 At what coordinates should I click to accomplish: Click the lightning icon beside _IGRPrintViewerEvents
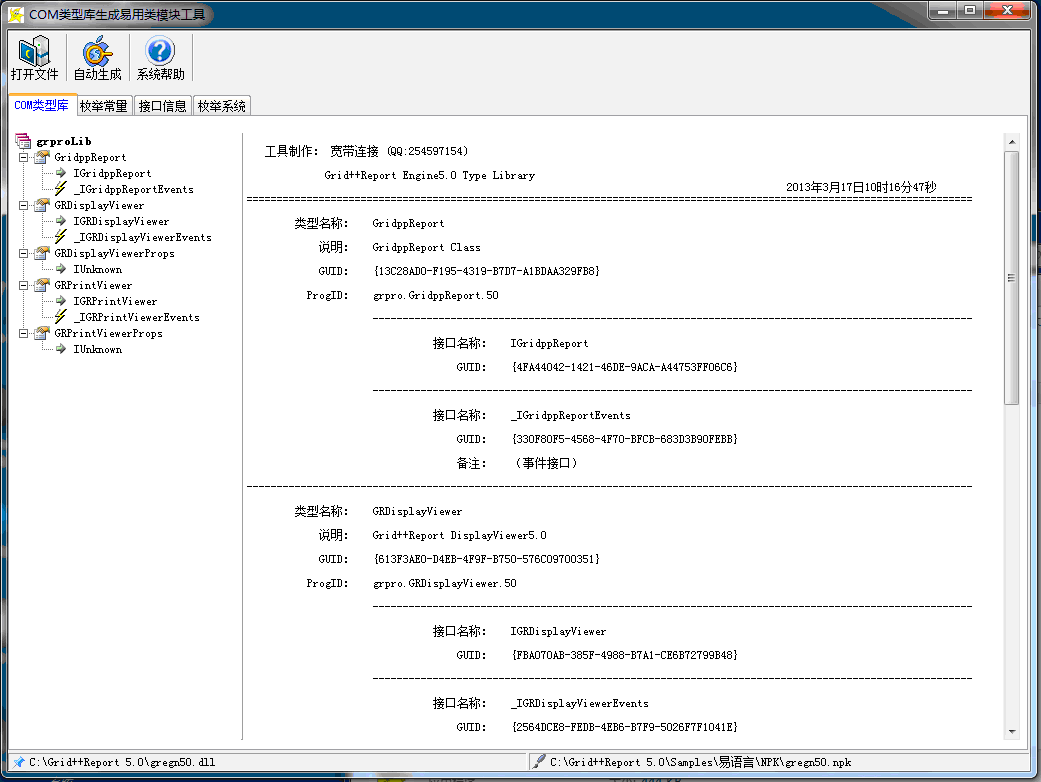[60, 317]
